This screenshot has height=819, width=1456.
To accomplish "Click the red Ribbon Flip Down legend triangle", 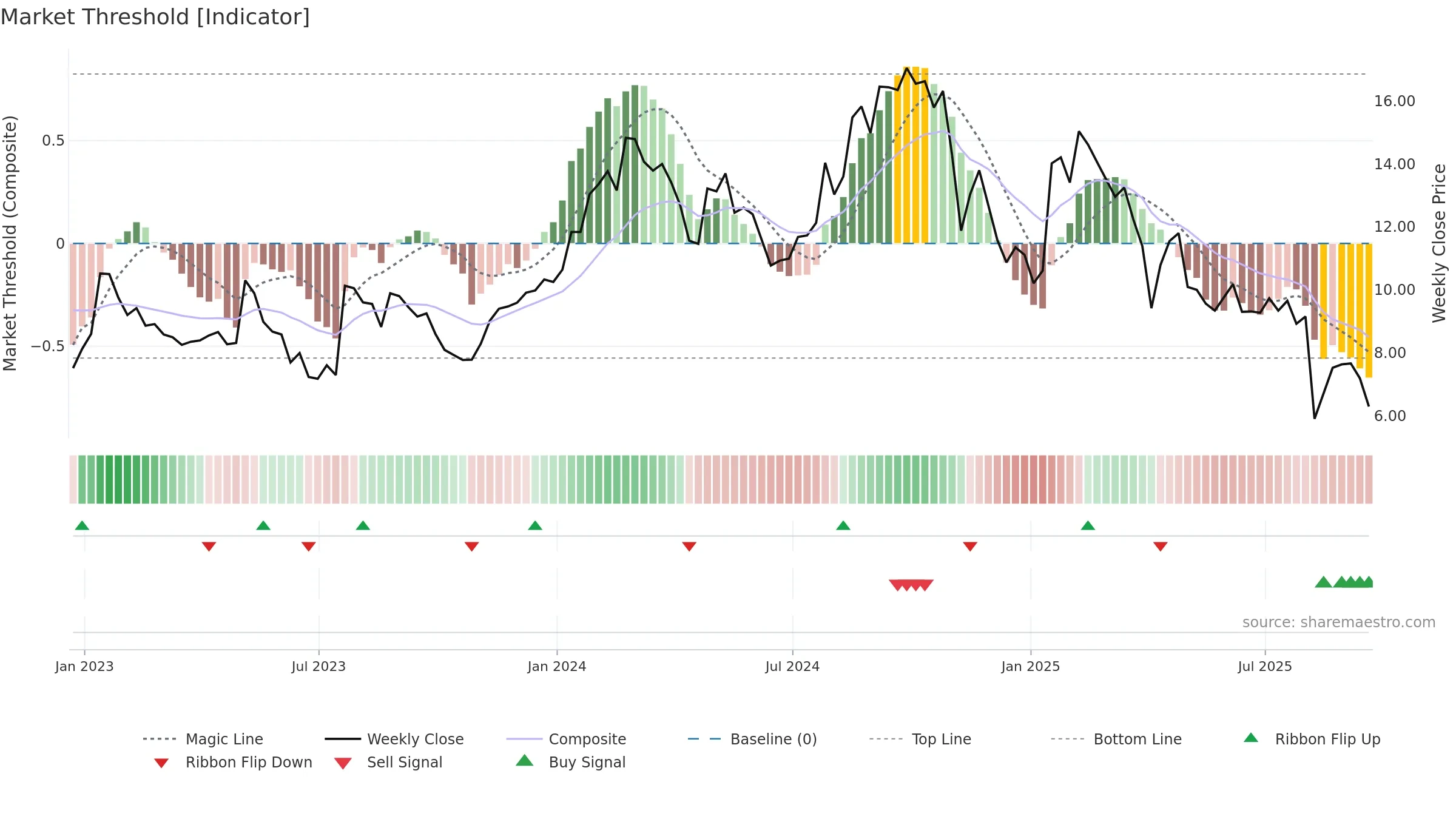I will (x=161, y=763).
